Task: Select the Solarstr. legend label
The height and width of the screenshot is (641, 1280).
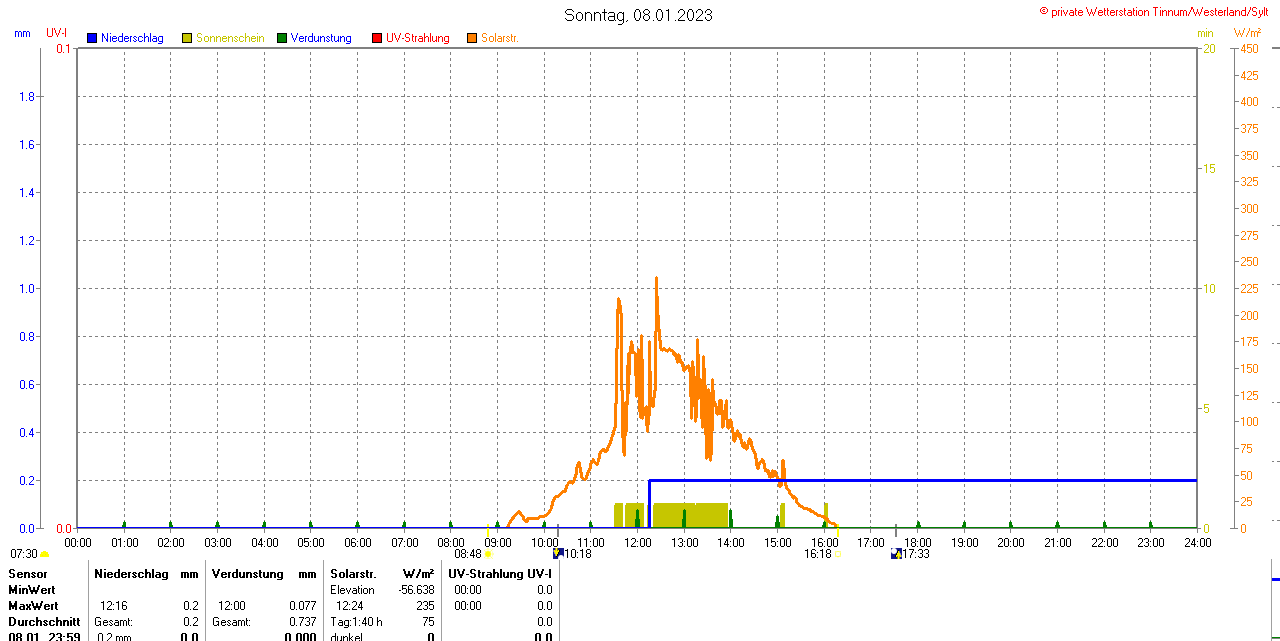Action: (x=500, y=38)
